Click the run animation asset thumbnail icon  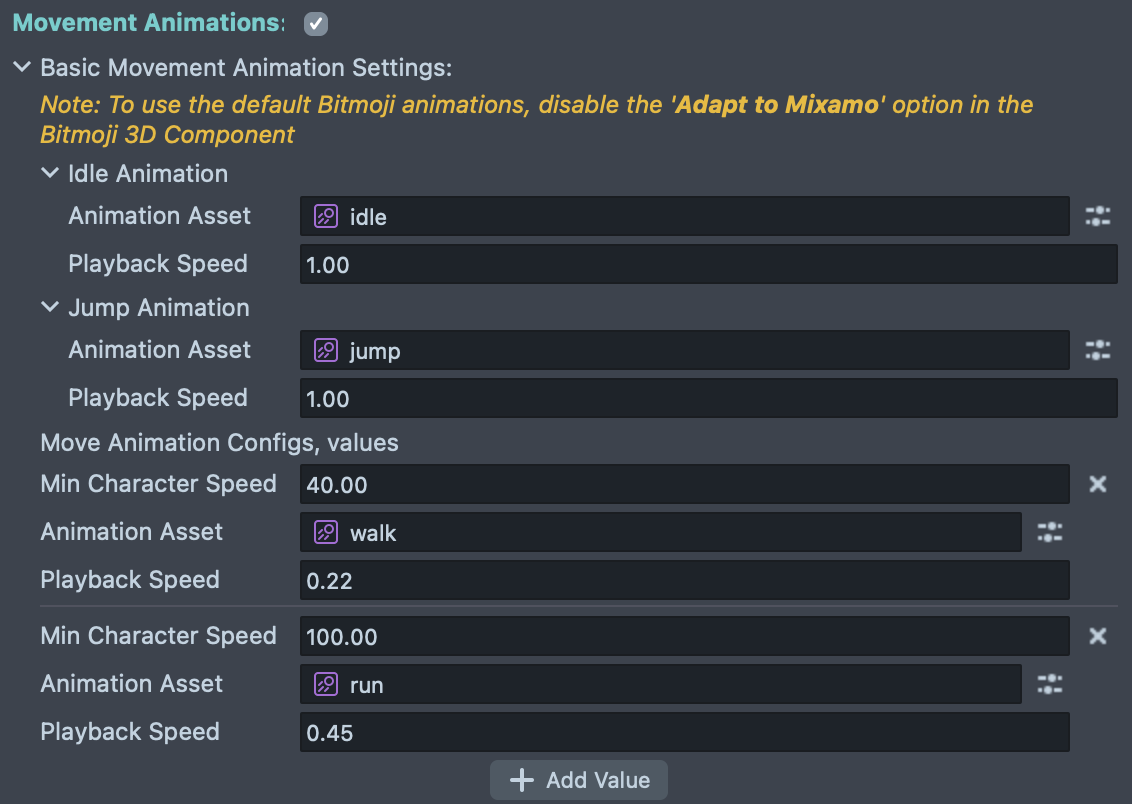point(324,684)
